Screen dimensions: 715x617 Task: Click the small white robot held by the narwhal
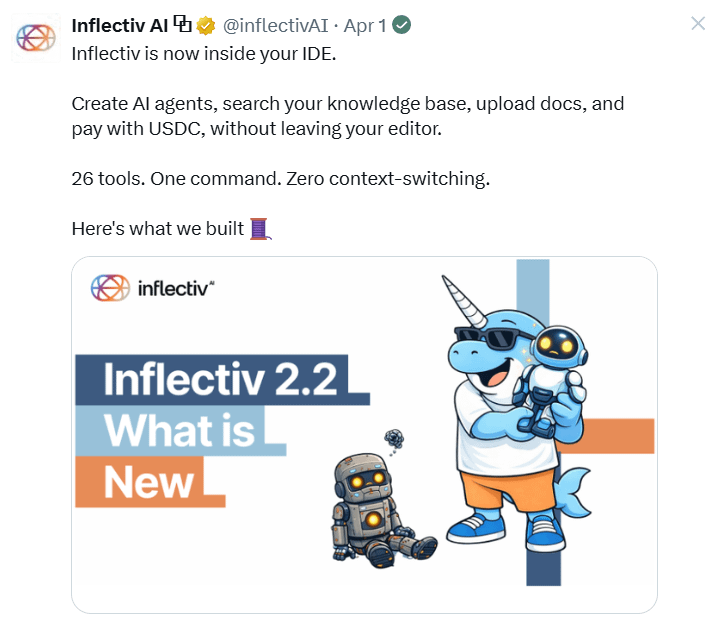pos(551,379)
